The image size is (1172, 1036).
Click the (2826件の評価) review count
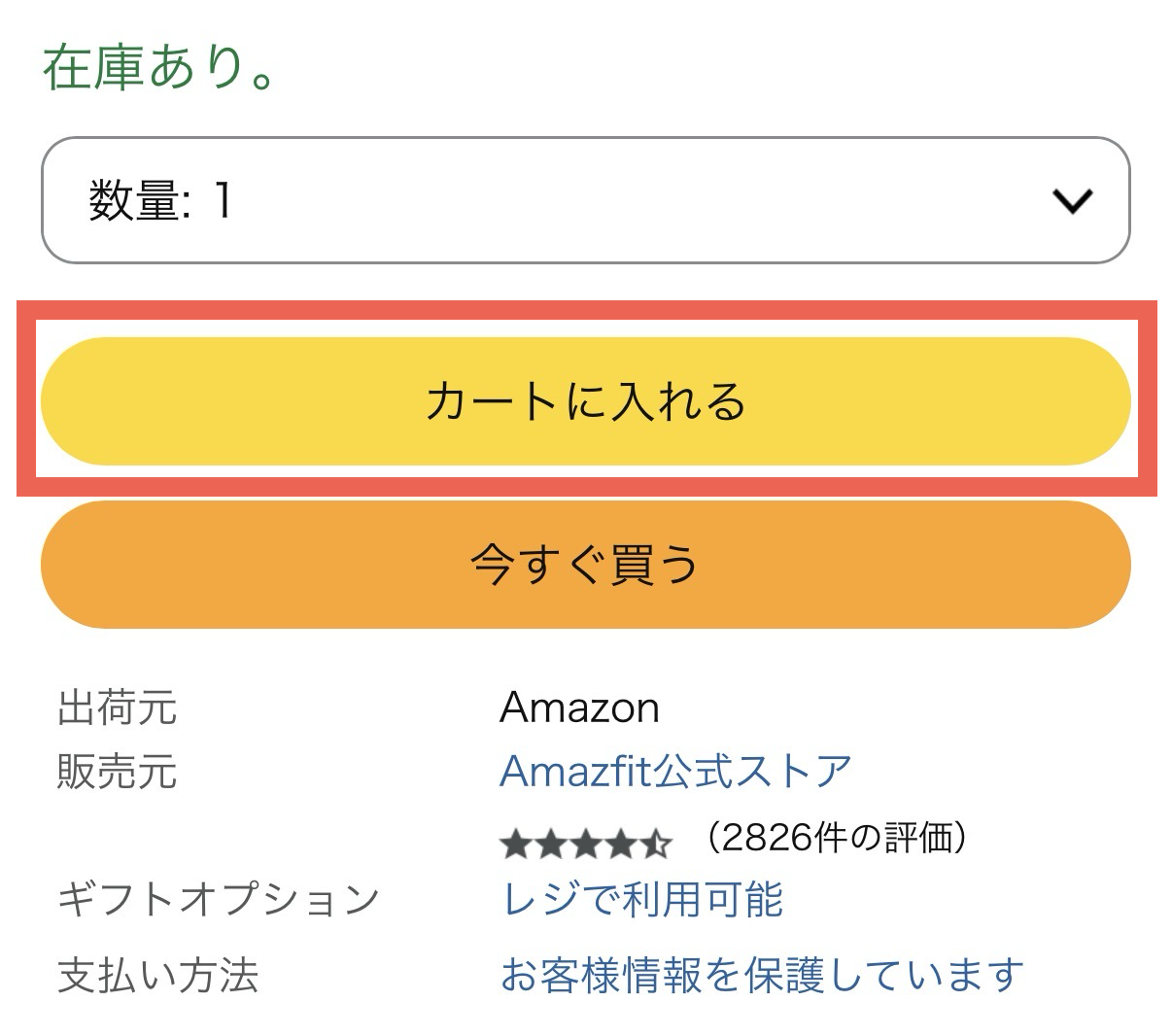click(837, 837)
